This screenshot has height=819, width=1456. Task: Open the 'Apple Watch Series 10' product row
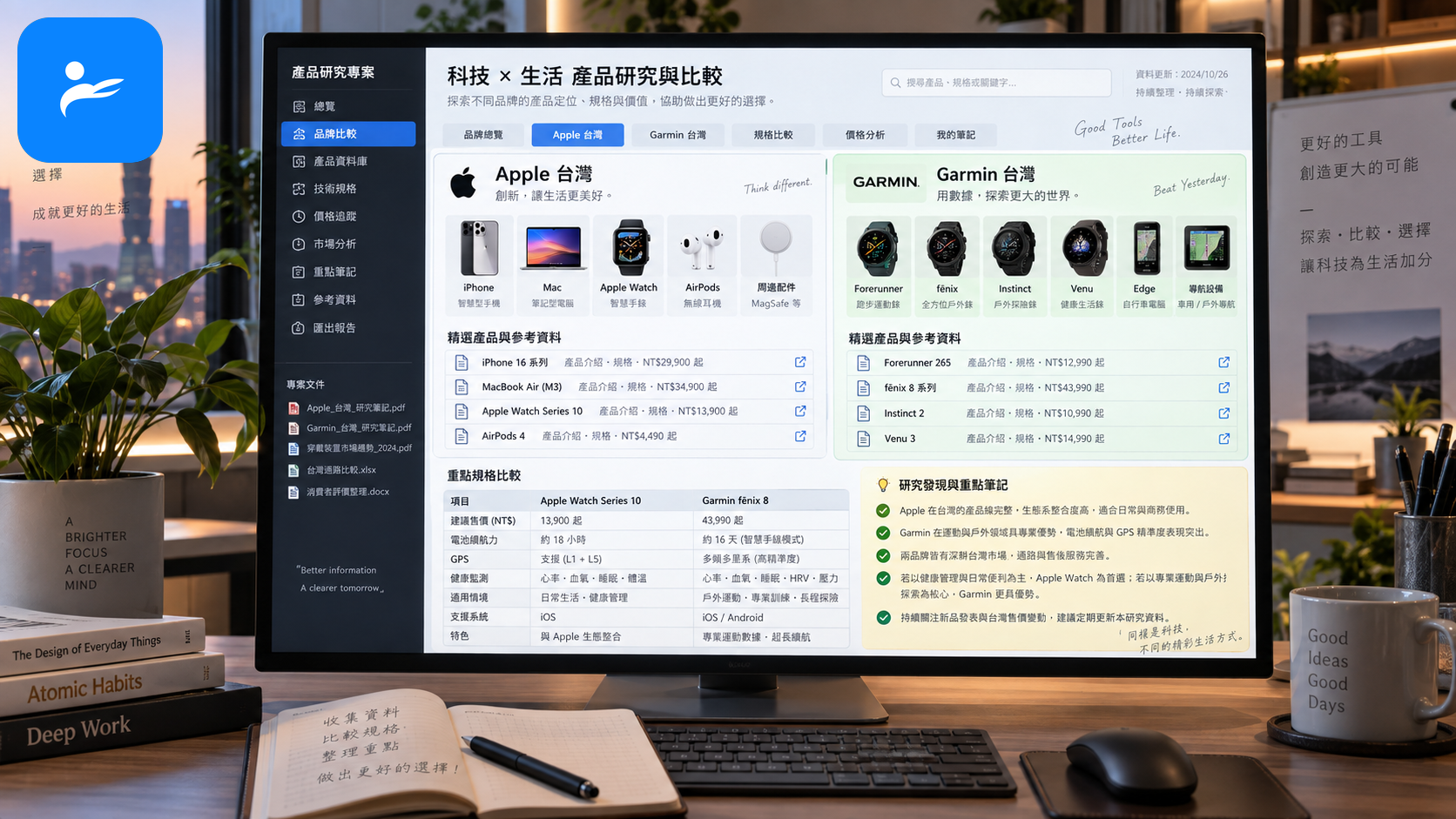pos(630,411)
